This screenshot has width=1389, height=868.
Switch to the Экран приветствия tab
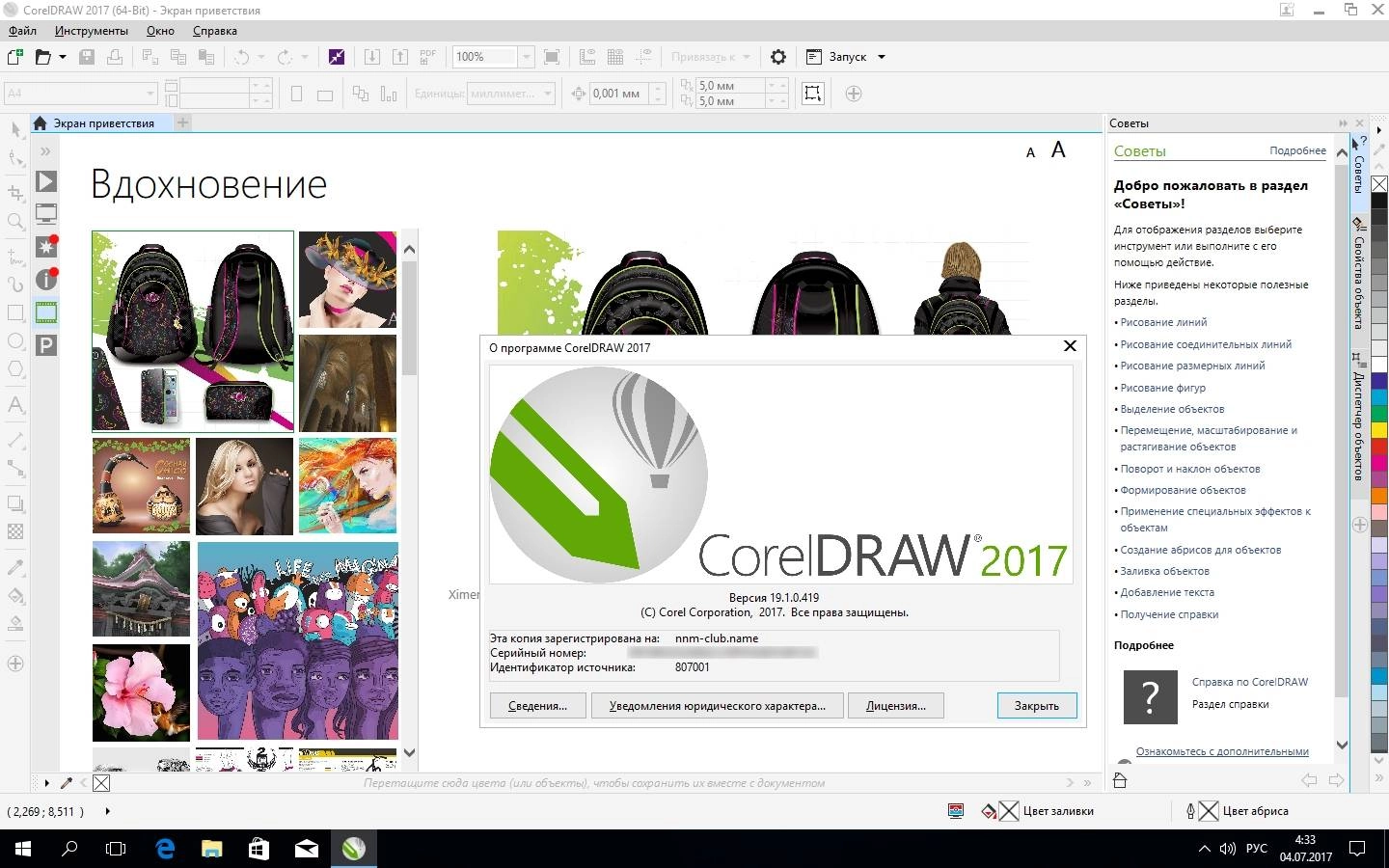[102, 123]
